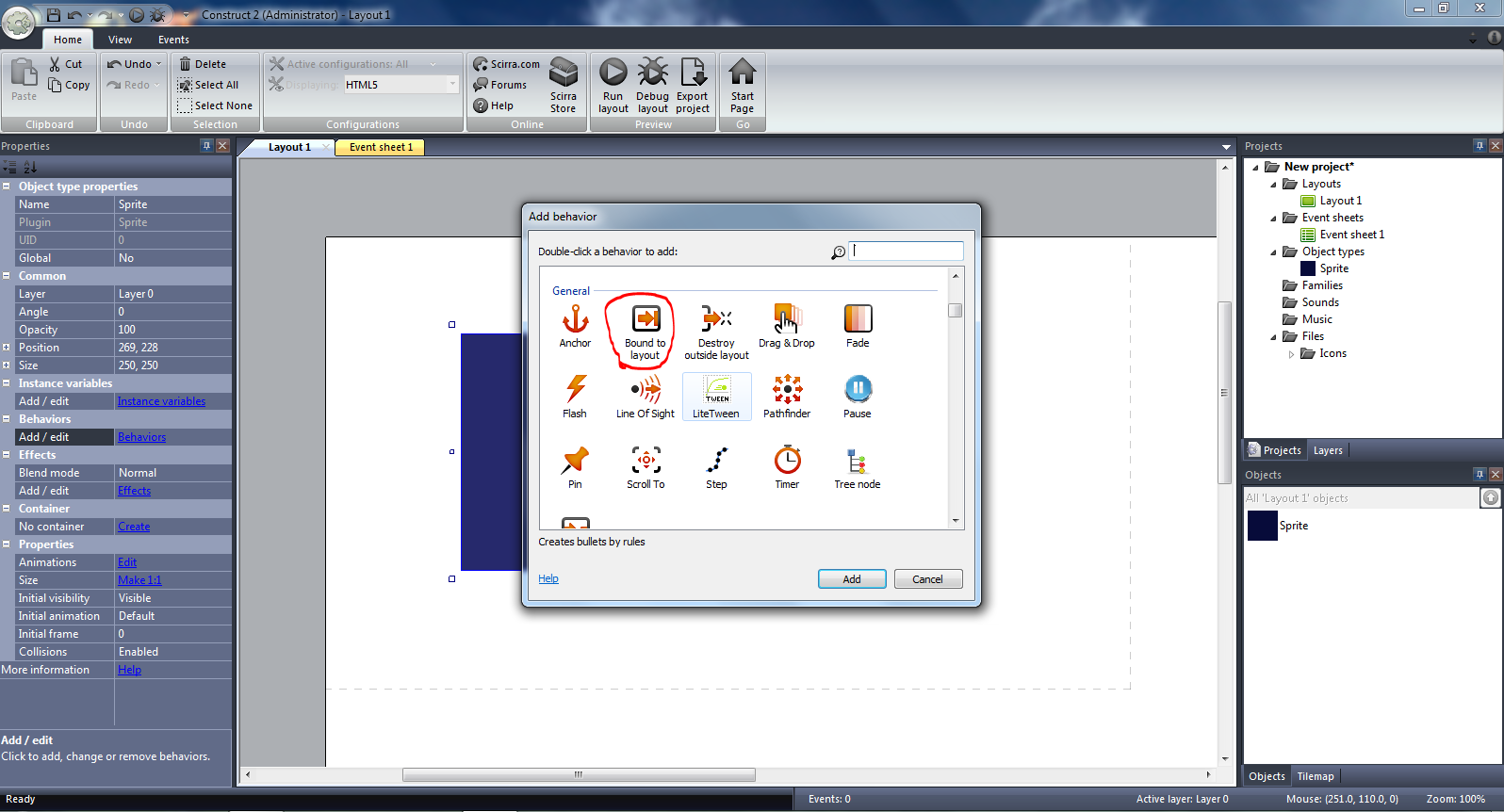This screenshot has width=1504, height=812.
Task: Select the Anchor behavior icon
Action: point(575,327)
